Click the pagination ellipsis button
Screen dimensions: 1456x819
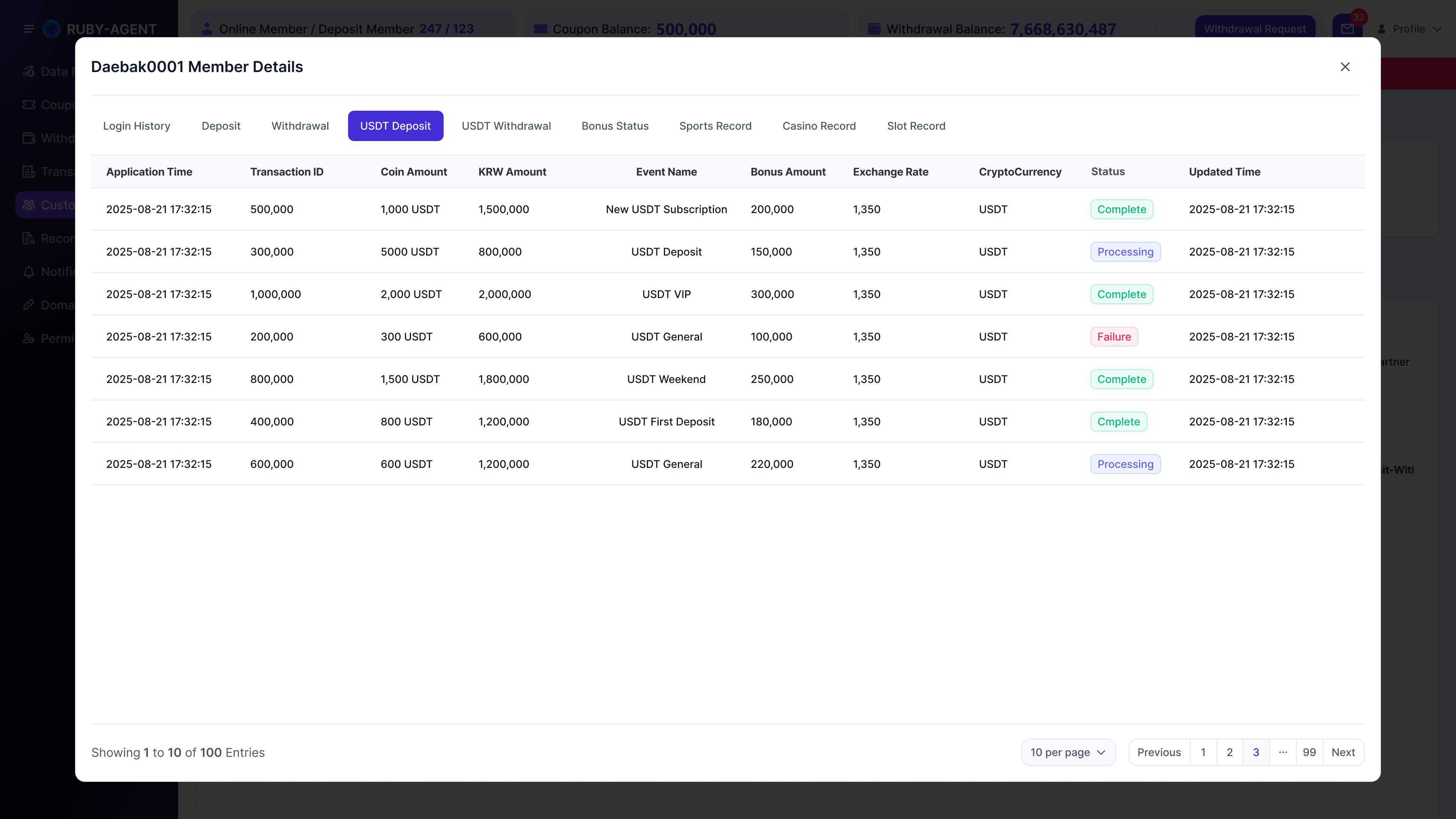pyautogui.click(x=1282, y=752)
